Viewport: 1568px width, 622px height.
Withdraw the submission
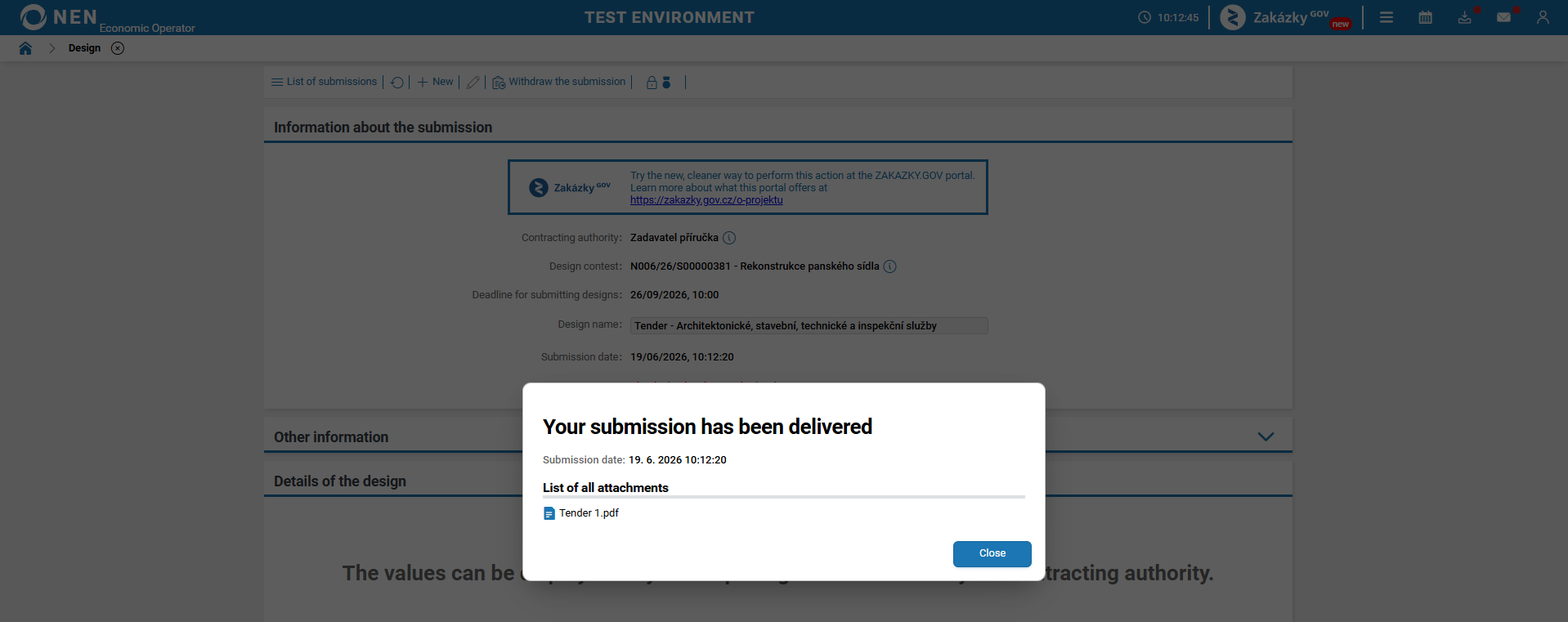pyautogui.click(x=559, y=82)
